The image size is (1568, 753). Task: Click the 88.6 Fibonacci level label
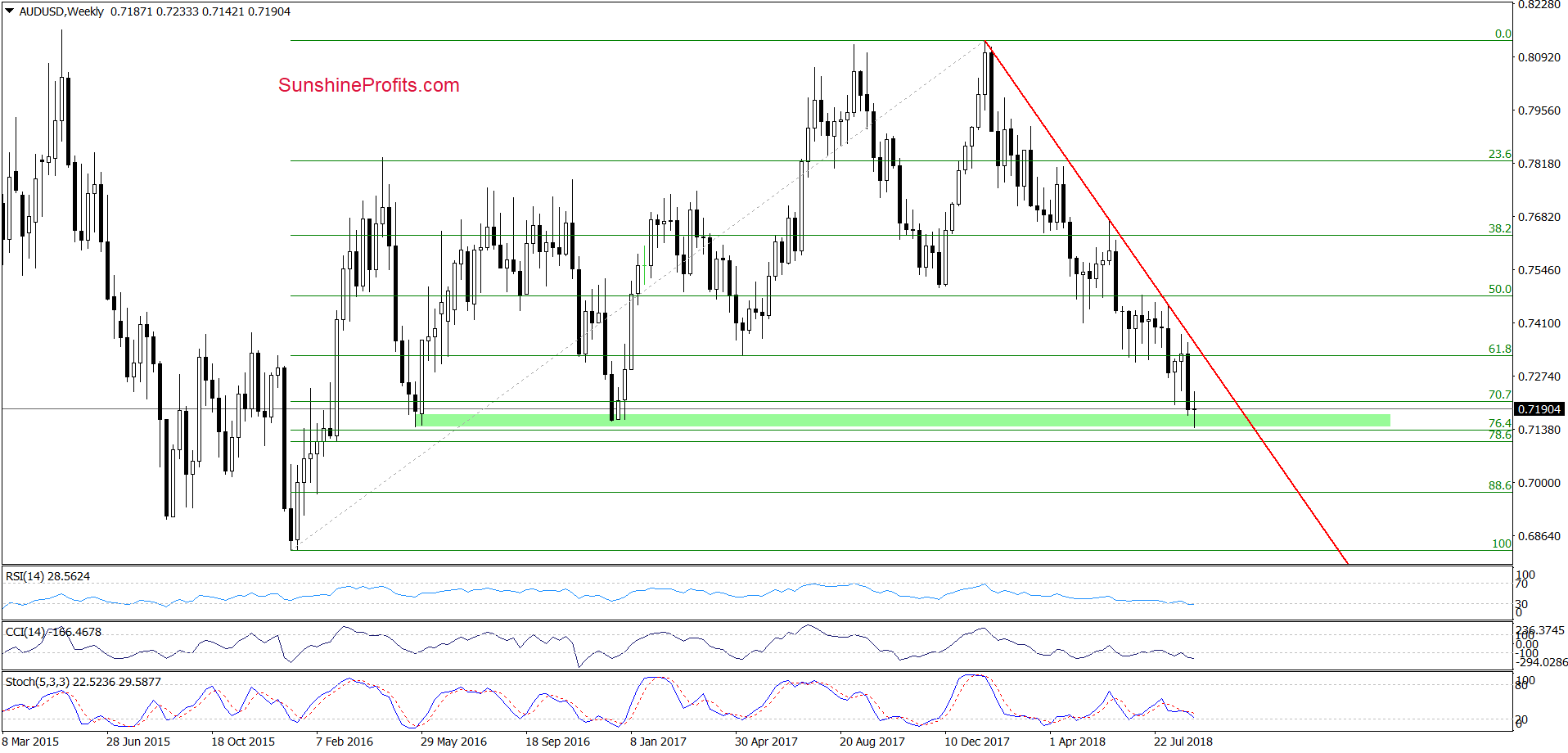(1499, 485)
